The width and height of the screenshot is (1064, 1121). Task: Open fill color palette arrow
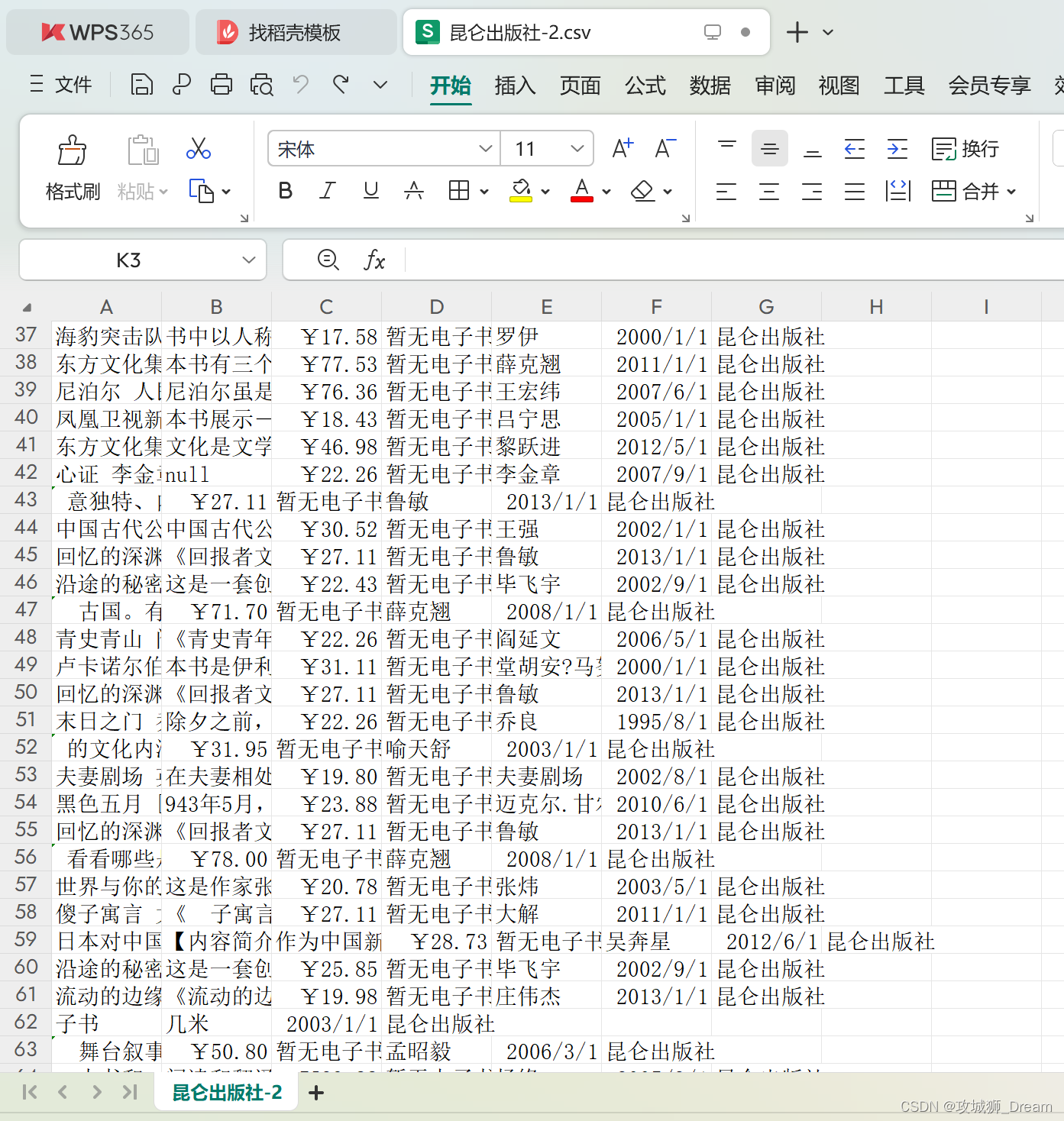545,192
